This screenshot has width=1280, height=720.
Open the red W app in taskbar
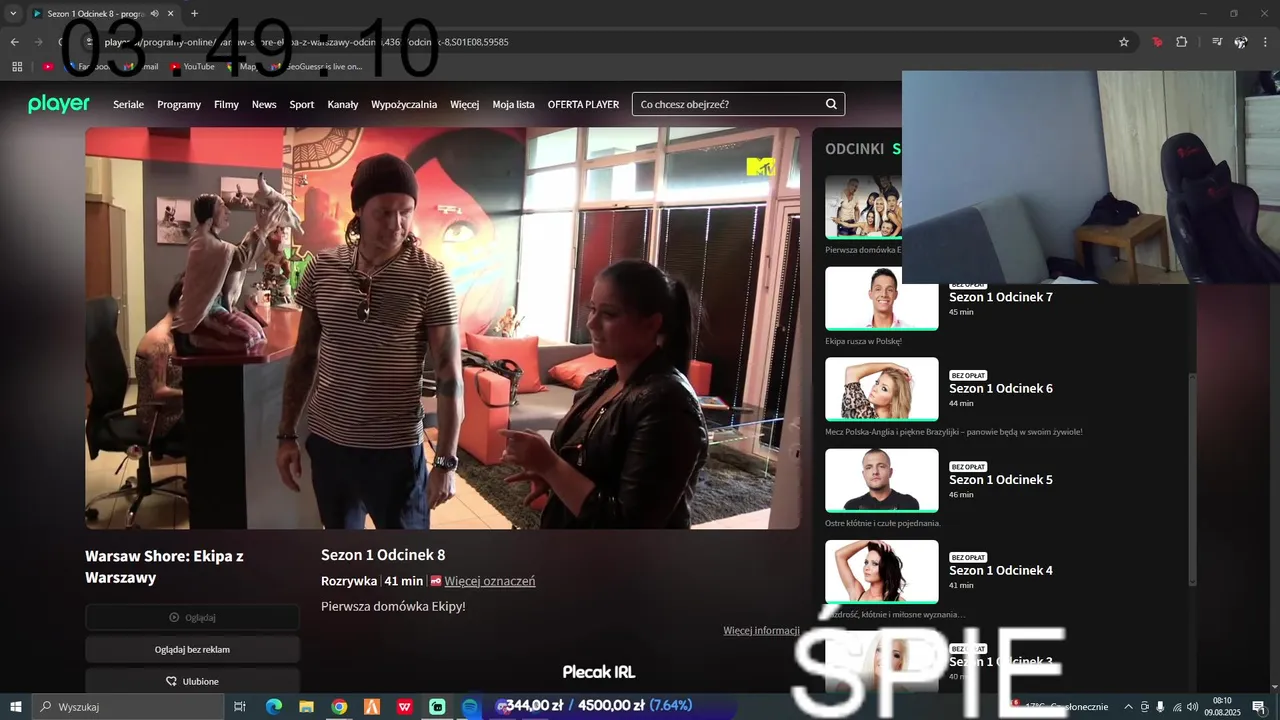point(405,707)
